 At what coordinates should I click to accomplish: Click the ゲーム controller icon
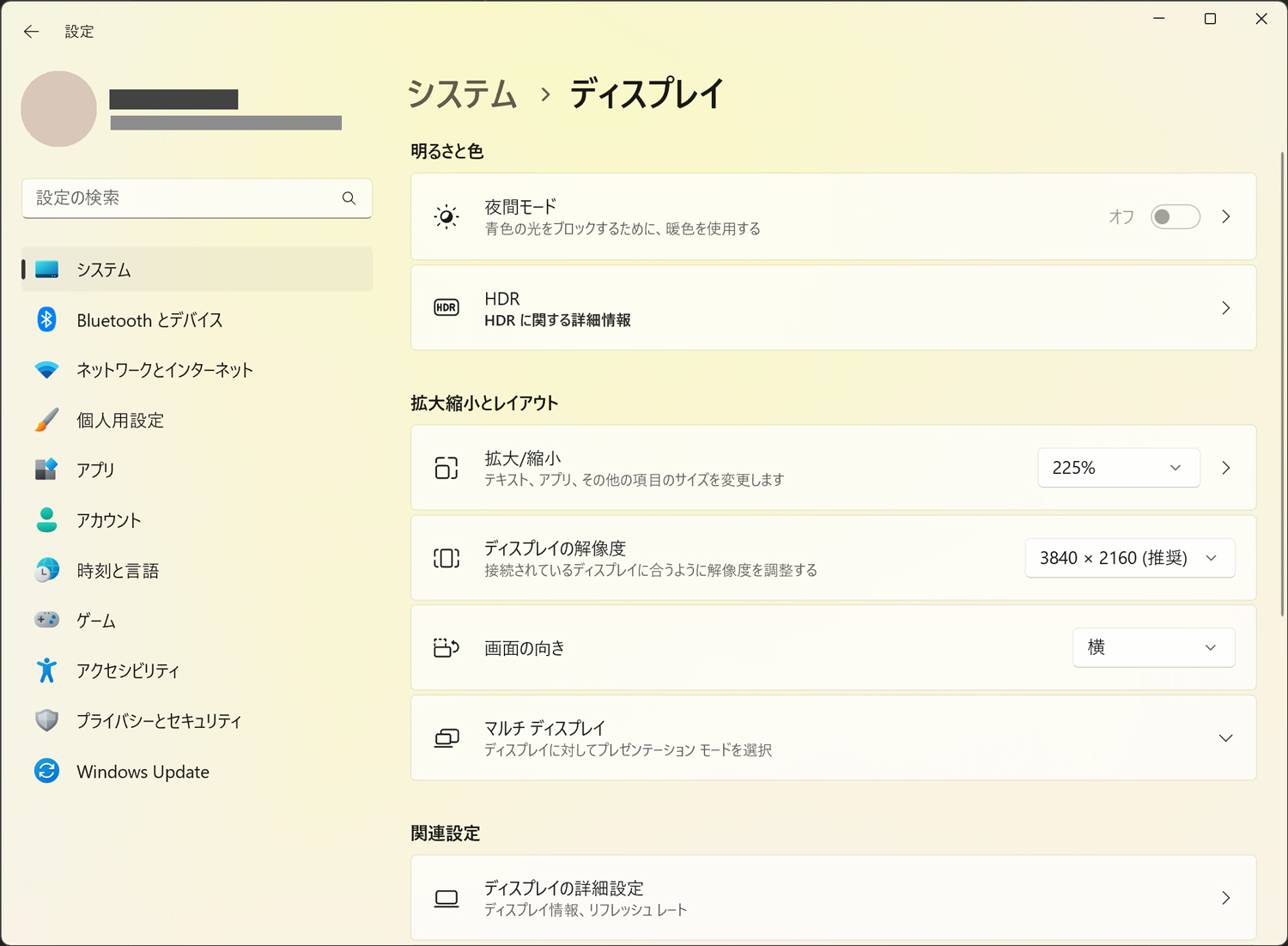coord(46,620)
